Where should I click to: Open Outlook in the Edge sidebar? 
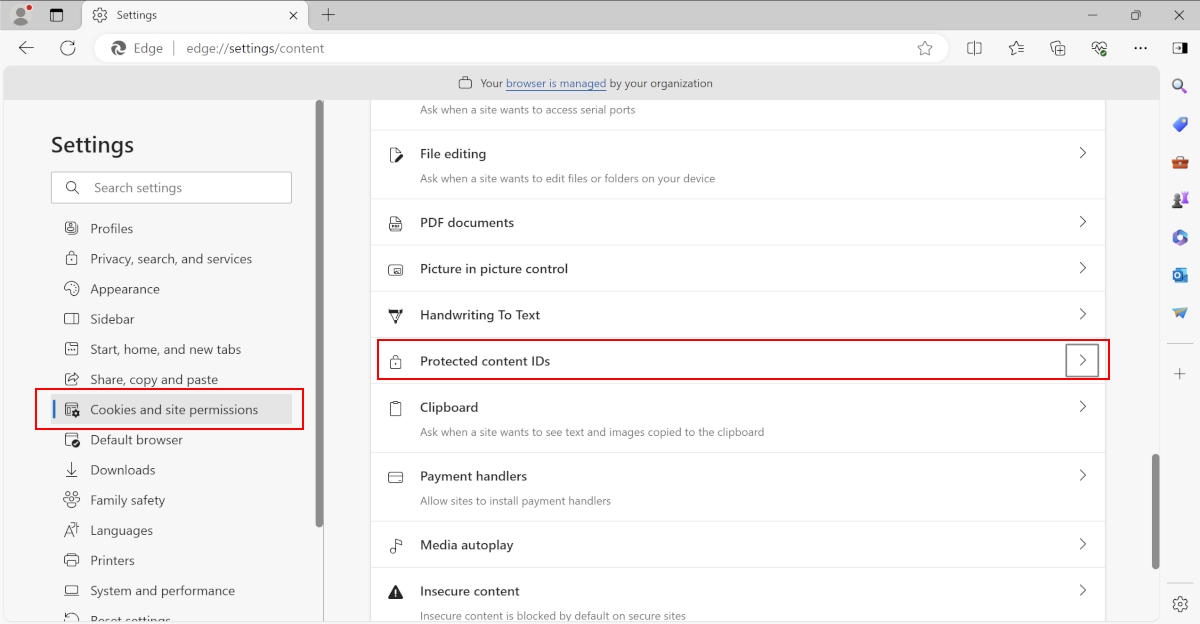click(x=1180, y=275)
